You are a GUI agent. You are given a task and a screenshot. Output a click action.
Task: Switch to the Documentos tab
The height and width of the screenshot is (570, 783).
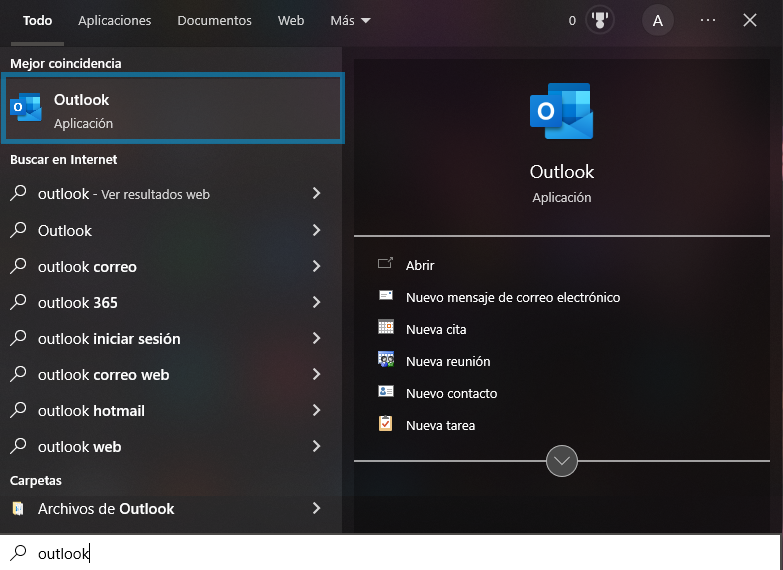(214, 20)
